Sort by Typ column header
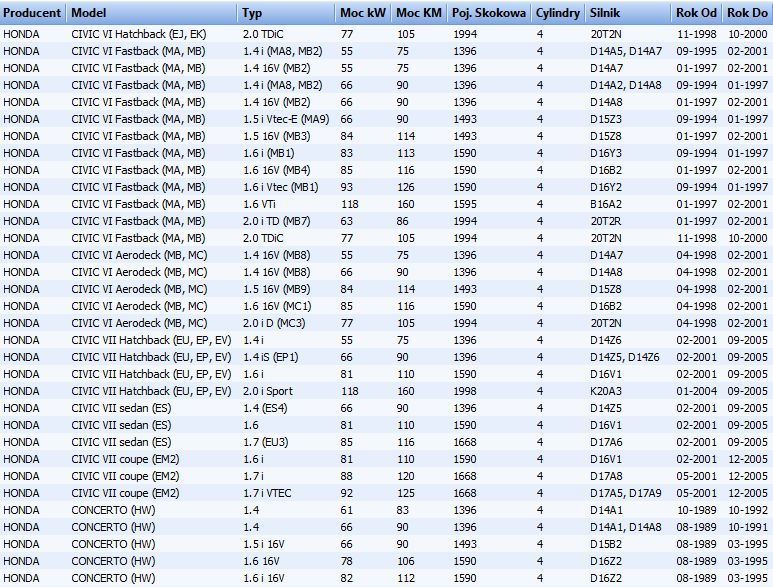Viewport: 773px width, 587px height. (x=287, y=13)
